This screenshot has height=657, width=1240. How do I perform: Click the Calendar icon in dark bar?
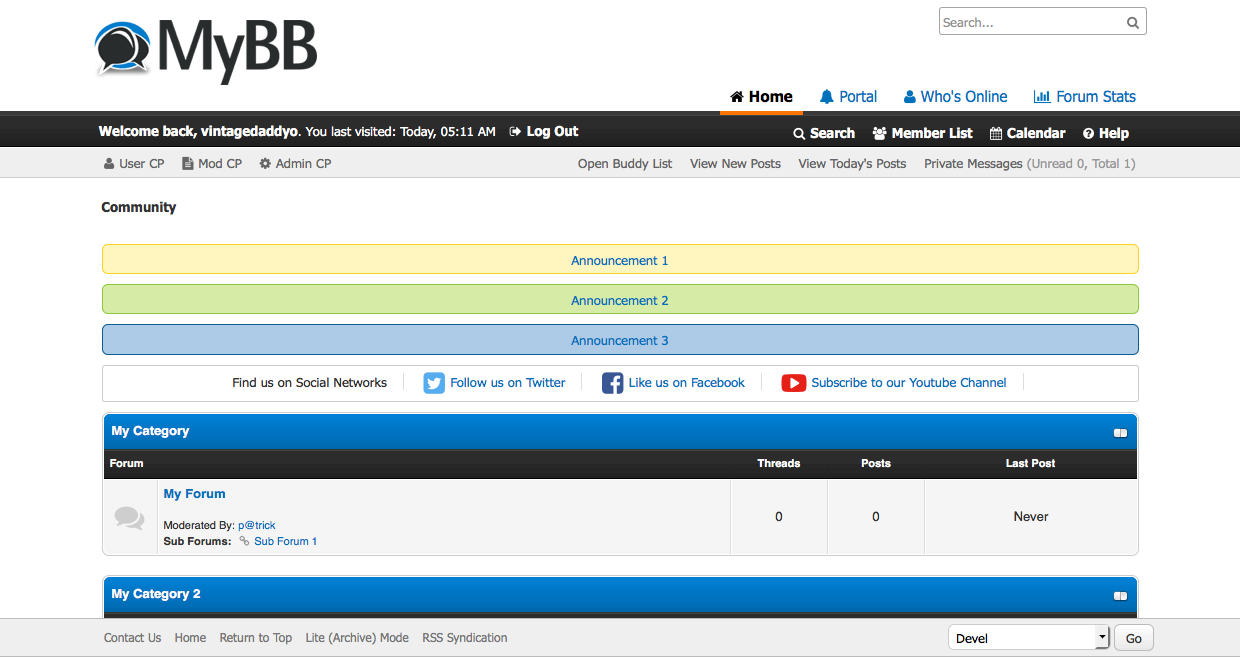(x=996, y=133)
